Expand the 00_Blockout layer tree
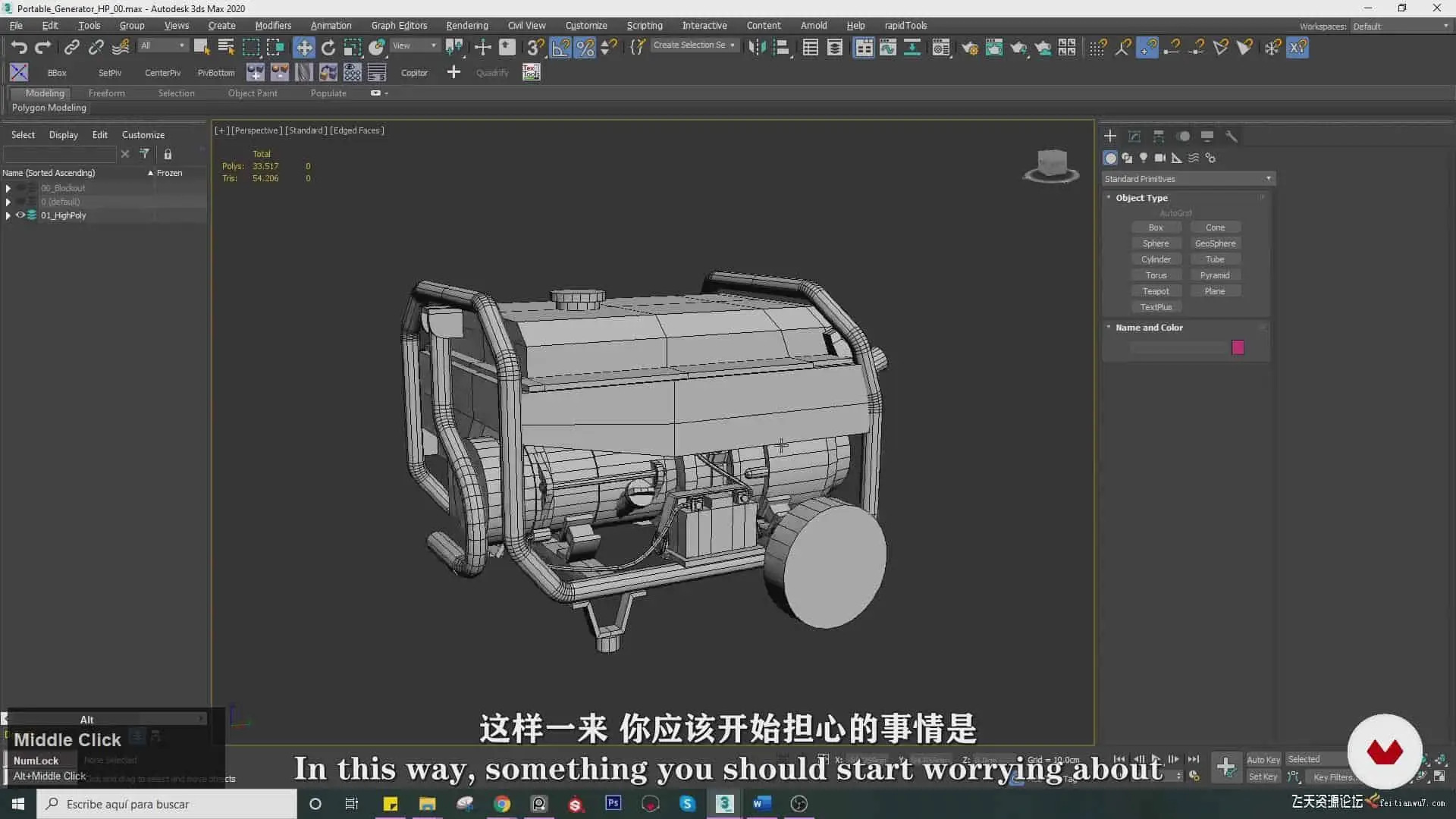Screen dimensions: 1456x819 (8, 188)
